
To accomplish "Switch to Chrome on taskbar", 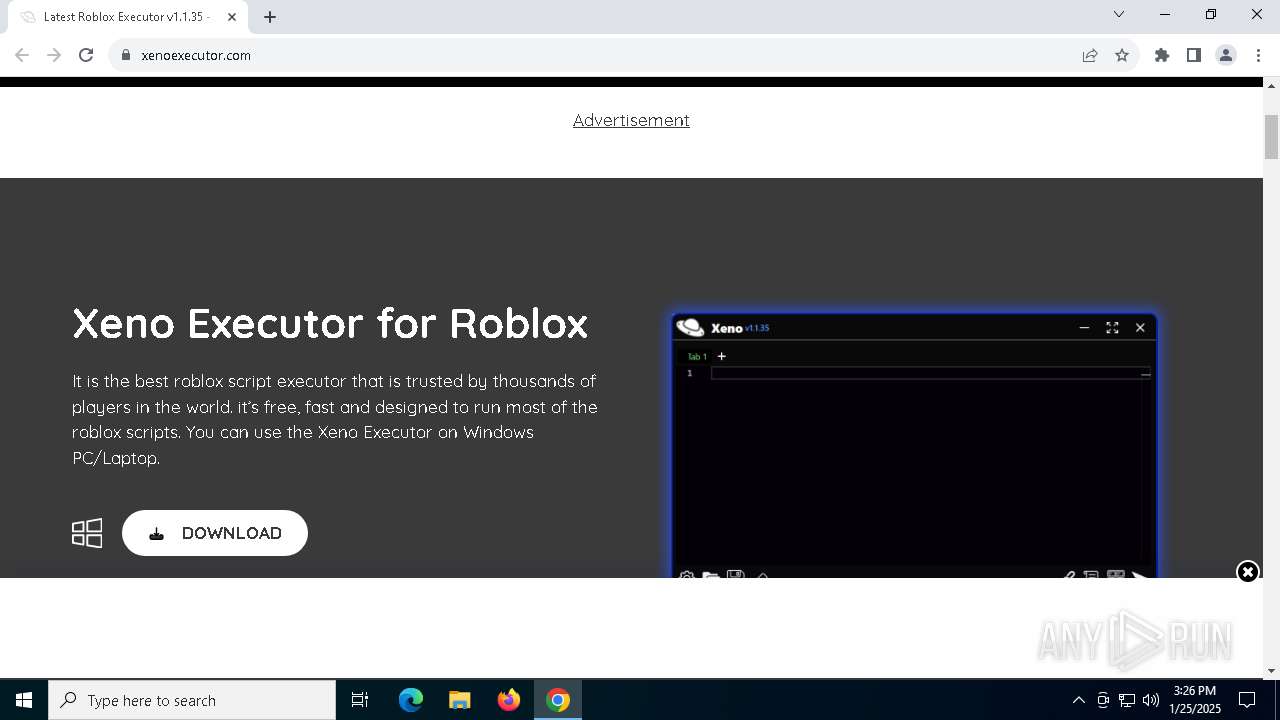I will coord(558,700).
